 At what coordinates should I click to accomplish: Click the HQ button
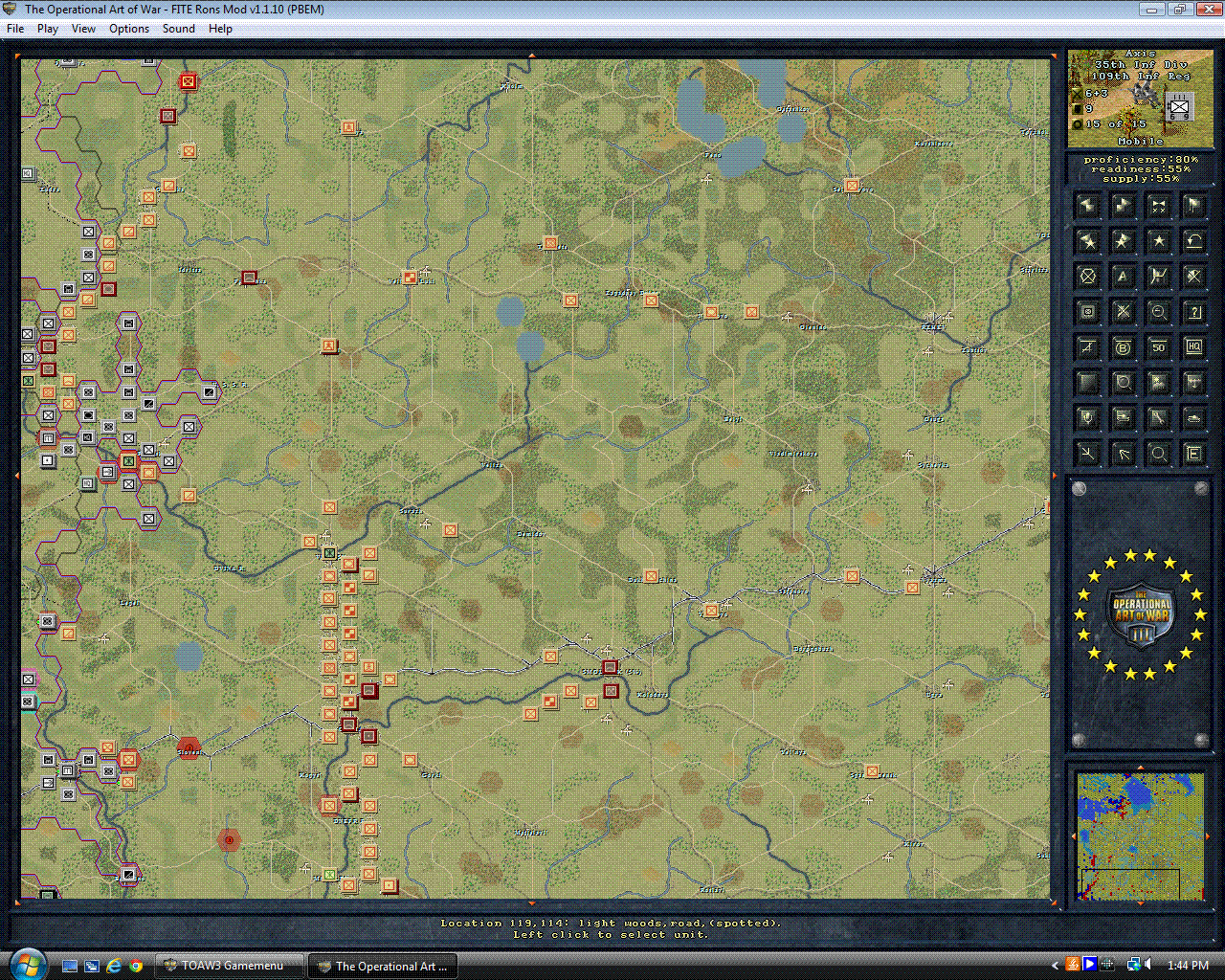(x=1193, y=347)
